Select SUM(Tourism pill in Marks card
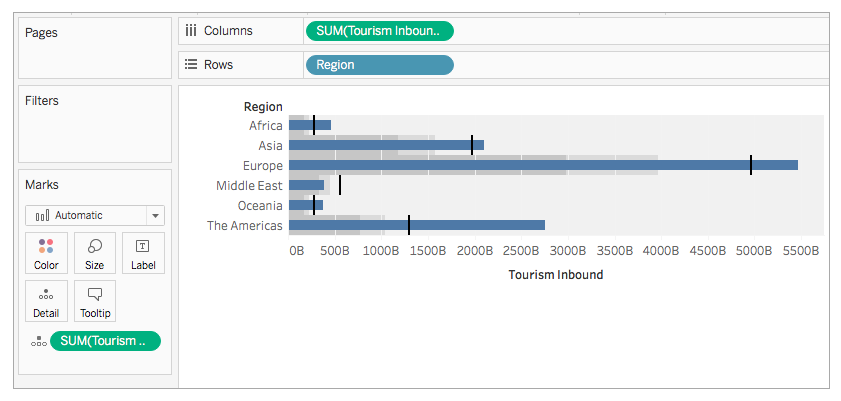The width and height of the screenshot is (841, 401). tap(105, 341)
